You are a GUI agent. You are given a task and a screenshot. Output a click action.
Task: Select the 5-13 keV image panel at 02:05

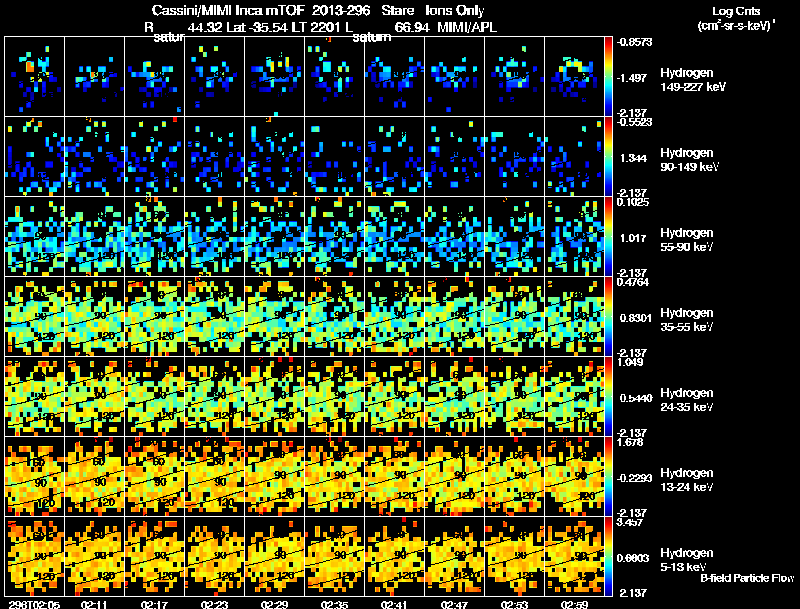pos(35,557)
